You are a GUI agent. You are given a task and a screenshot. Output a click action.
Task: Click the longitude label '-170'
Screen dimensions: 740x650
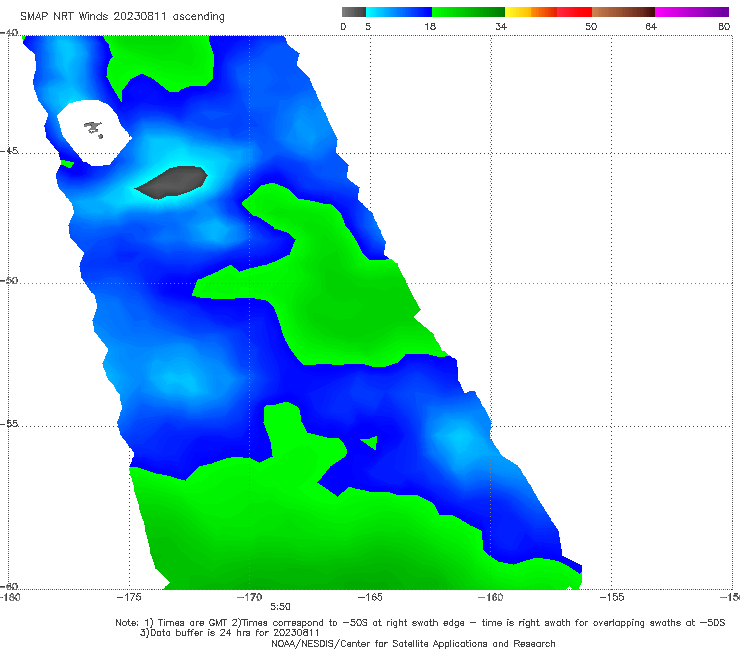250,597
